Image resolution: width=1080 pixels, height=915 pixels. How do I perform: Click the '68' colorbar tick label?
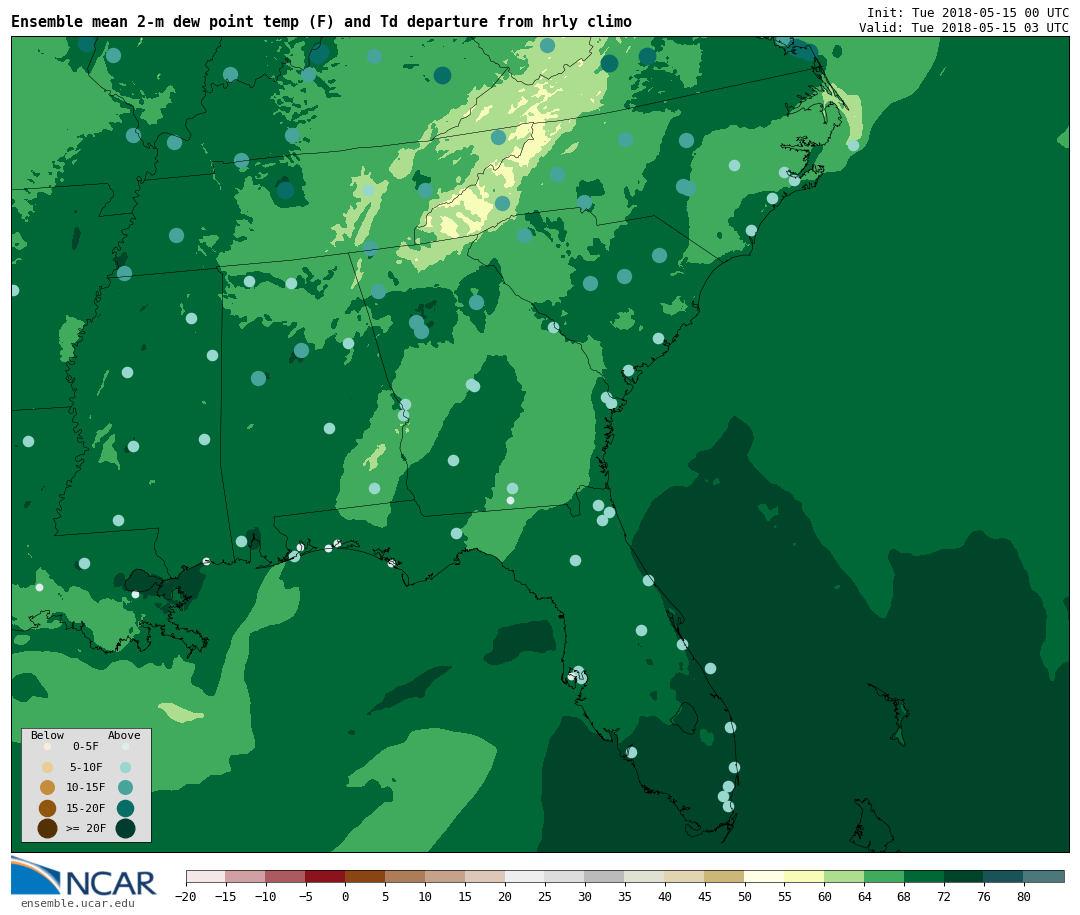[904, 896]
